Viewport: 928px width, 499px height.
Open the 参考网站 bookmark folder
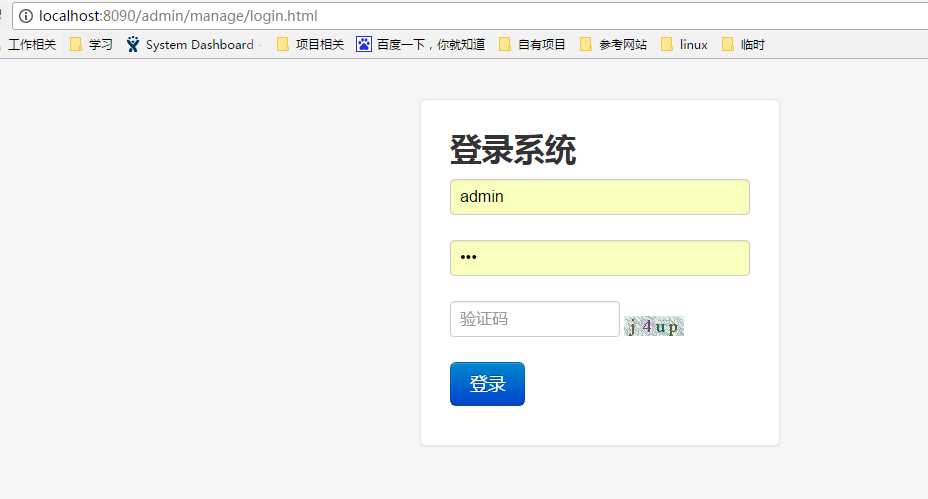pos(614,45)
